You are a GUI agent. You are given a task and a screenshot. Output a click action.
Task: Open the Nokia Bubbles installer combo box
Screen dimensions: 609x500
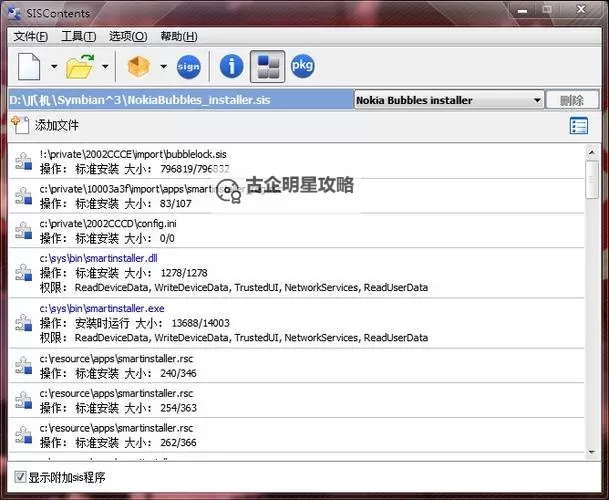(448, 100)
